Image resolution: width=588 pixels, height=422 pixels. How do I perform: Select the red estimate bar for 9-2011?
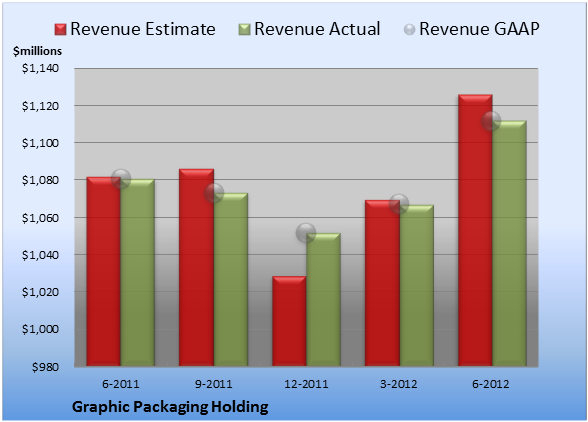coord(196,267)
